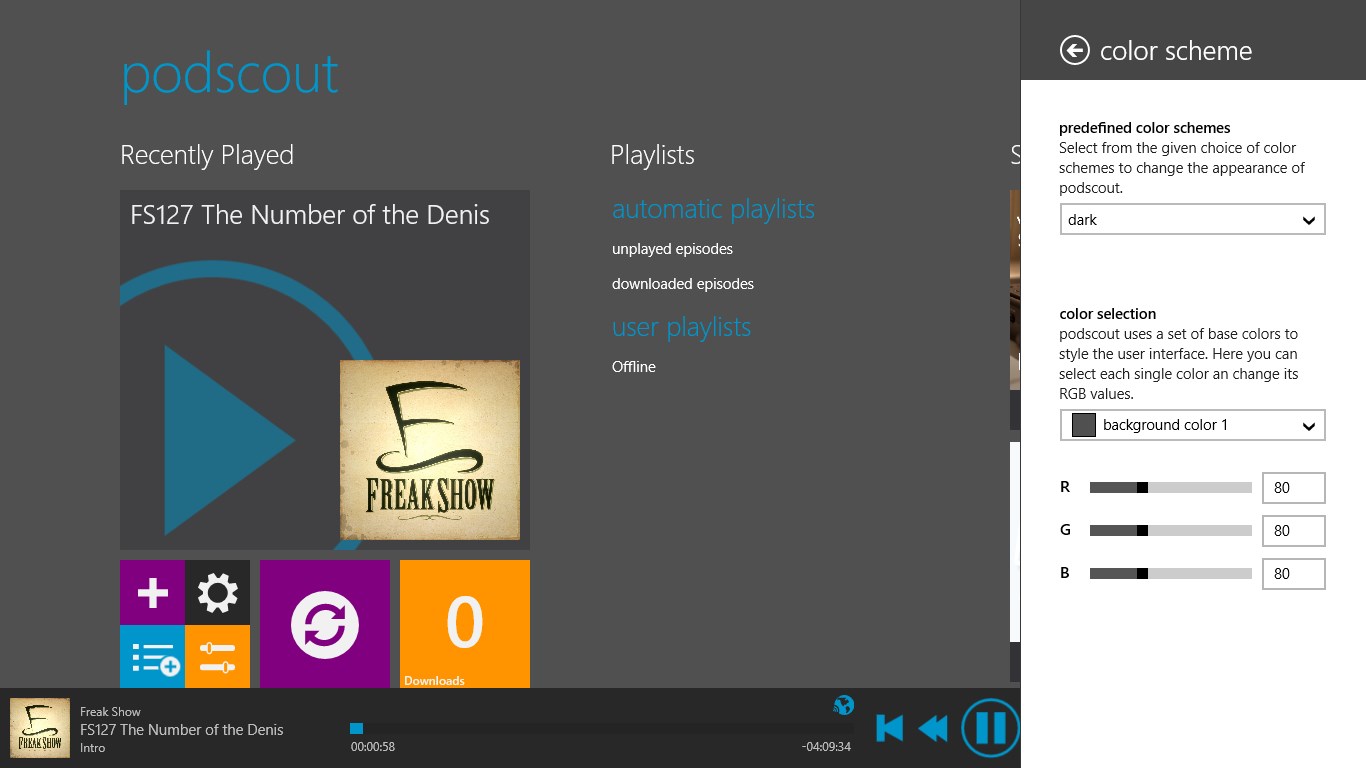Open the downloaded episodes playlist
1366x768 pixels.
[683, 284]
